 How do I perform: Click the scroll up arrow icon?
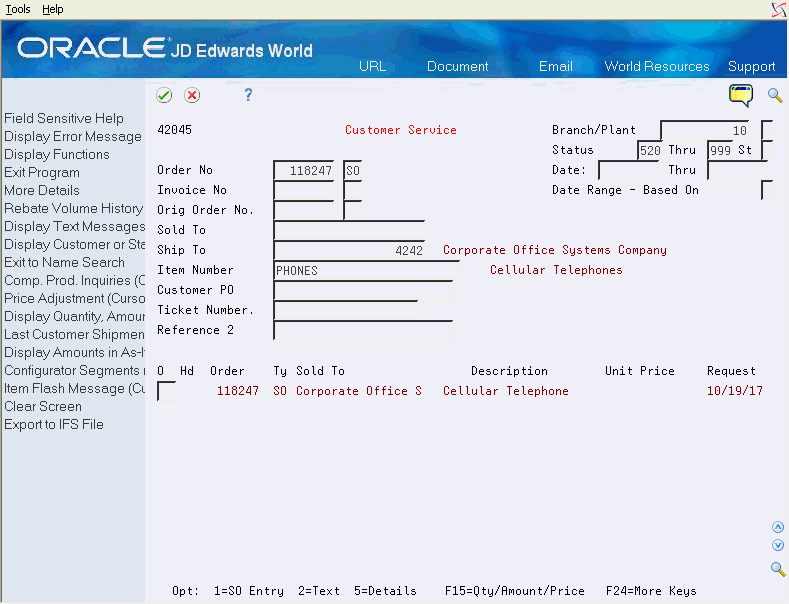778,527
